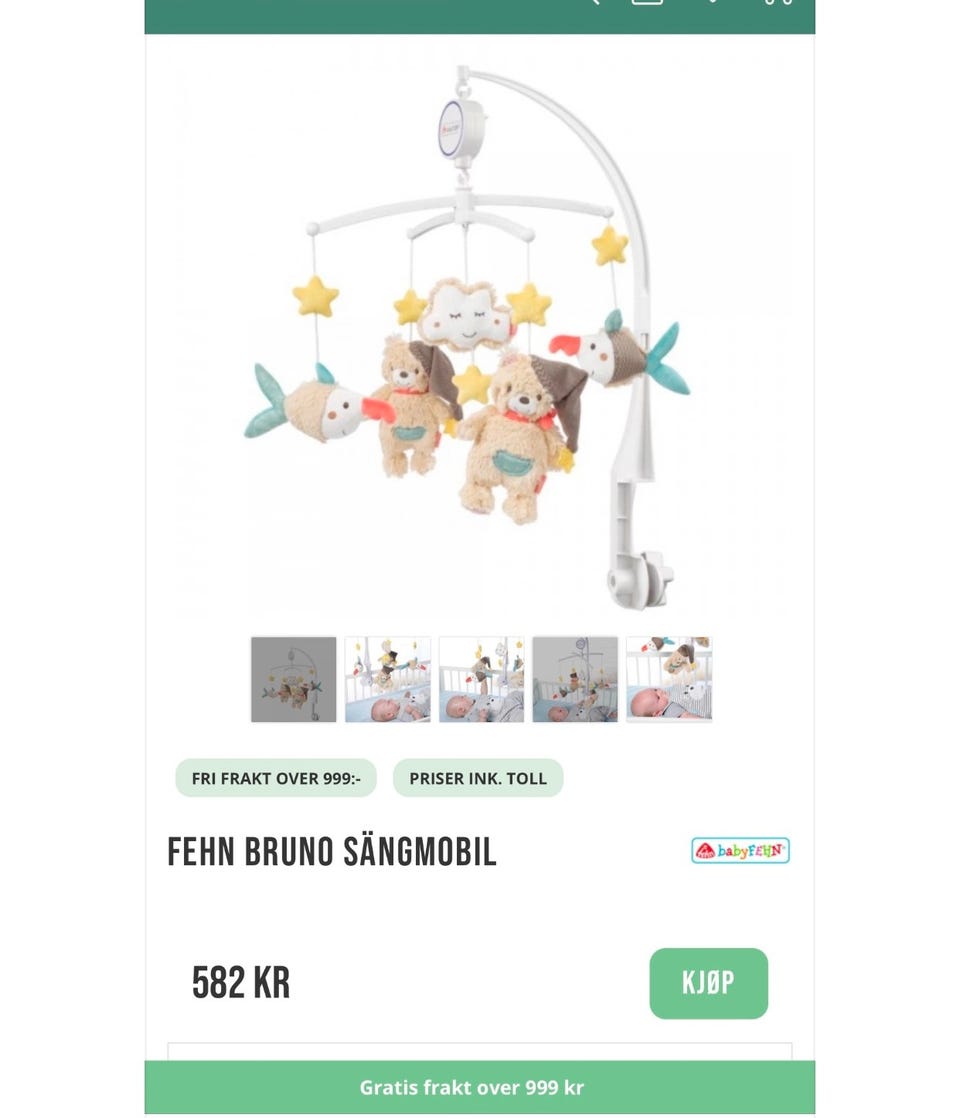The width and height of the screenshot is (960, 1118).
Task: Select fourth thumbnail showing mobile on grey wall
Action: 575,679
